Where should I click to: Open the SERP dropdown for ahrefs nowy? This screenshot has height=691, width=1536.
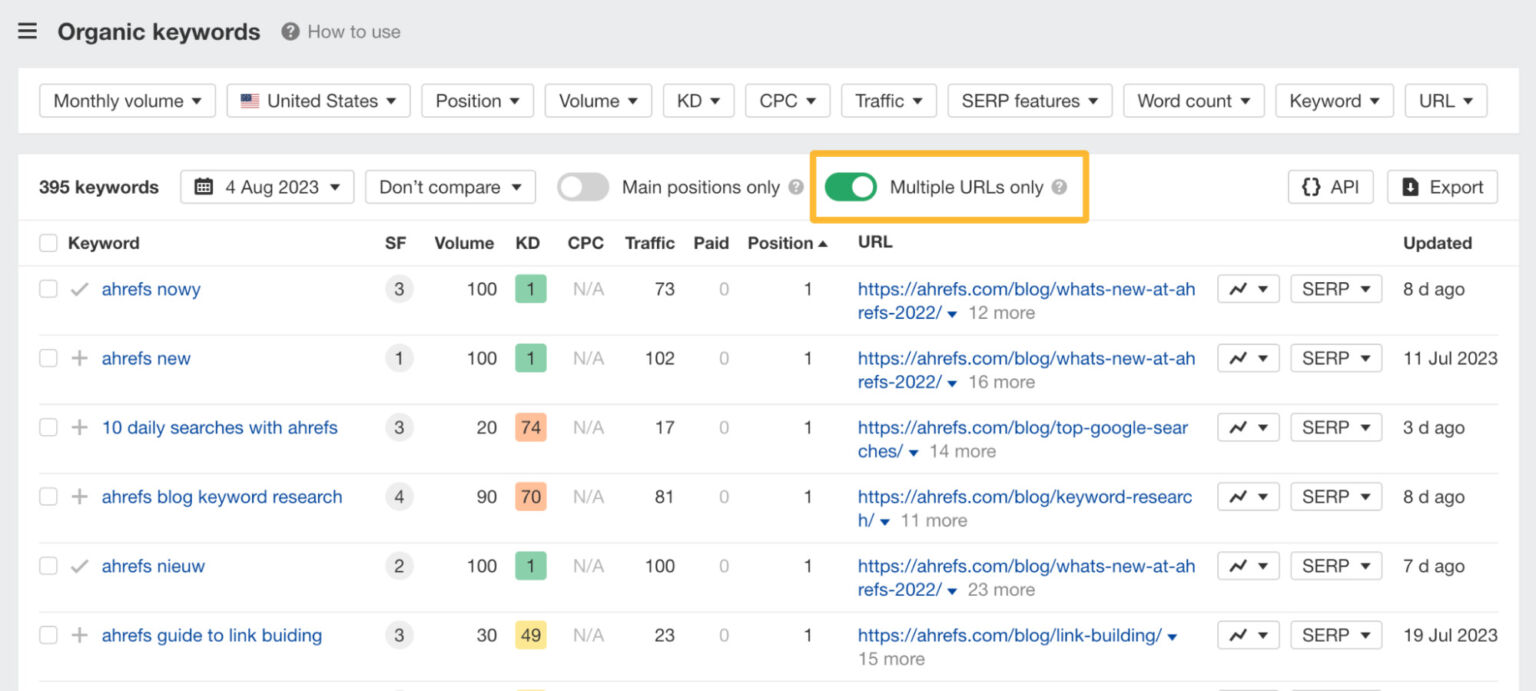click(x=1336, y=288)
